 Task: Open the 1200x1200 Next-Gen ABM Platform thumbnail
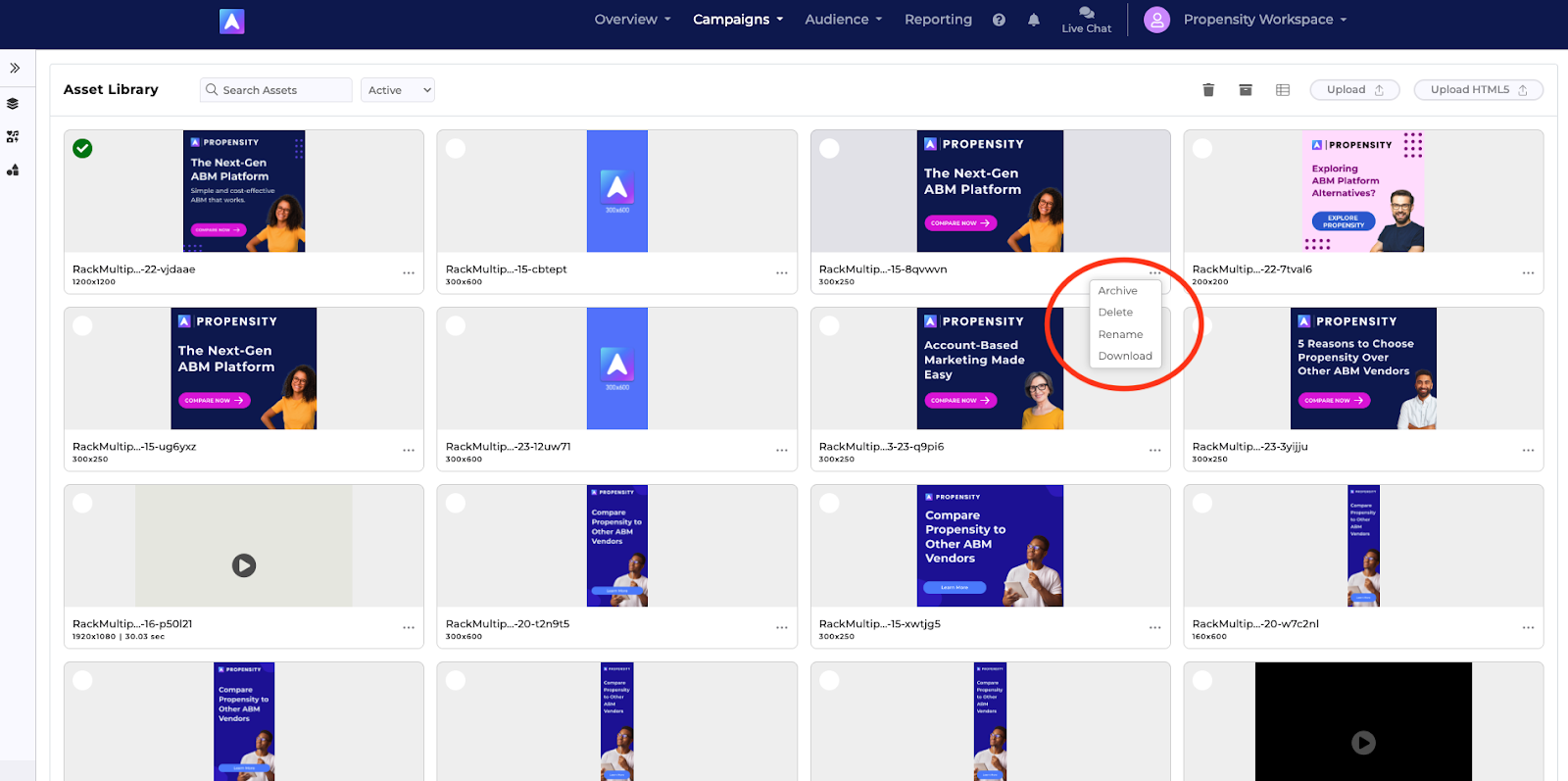tap(244, 191)
